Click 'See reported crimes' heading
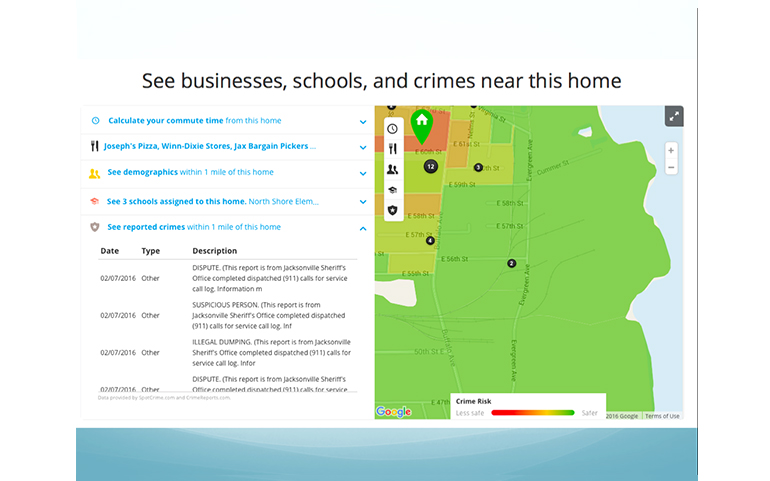 point(146,227)
